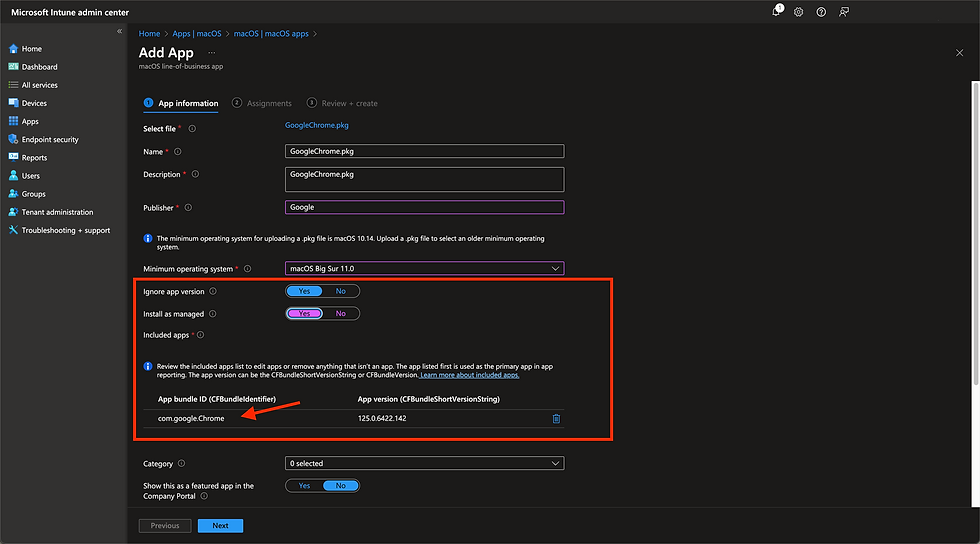
Task: Show info for Minimum operating system
Action: point(248,269)
